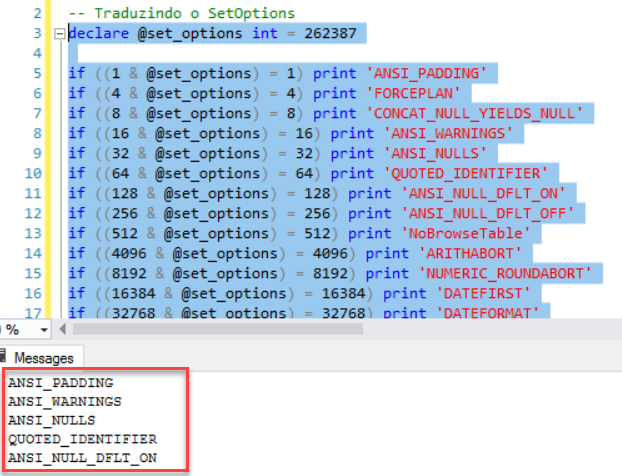The height and width of the screenshot is (476, 622).
Task: Click ANSI_NULLS in the Messages output
Action: 51,421
